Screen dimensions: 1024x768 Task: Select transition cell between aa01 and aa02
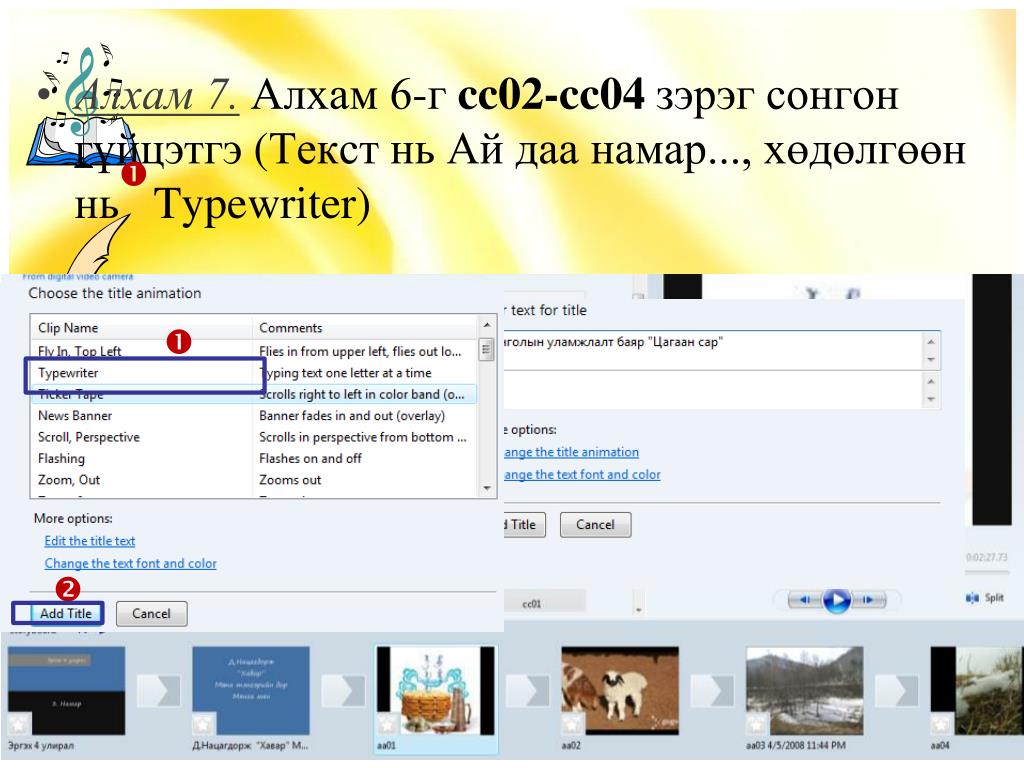pyautogui.click(x=528, y=691)
